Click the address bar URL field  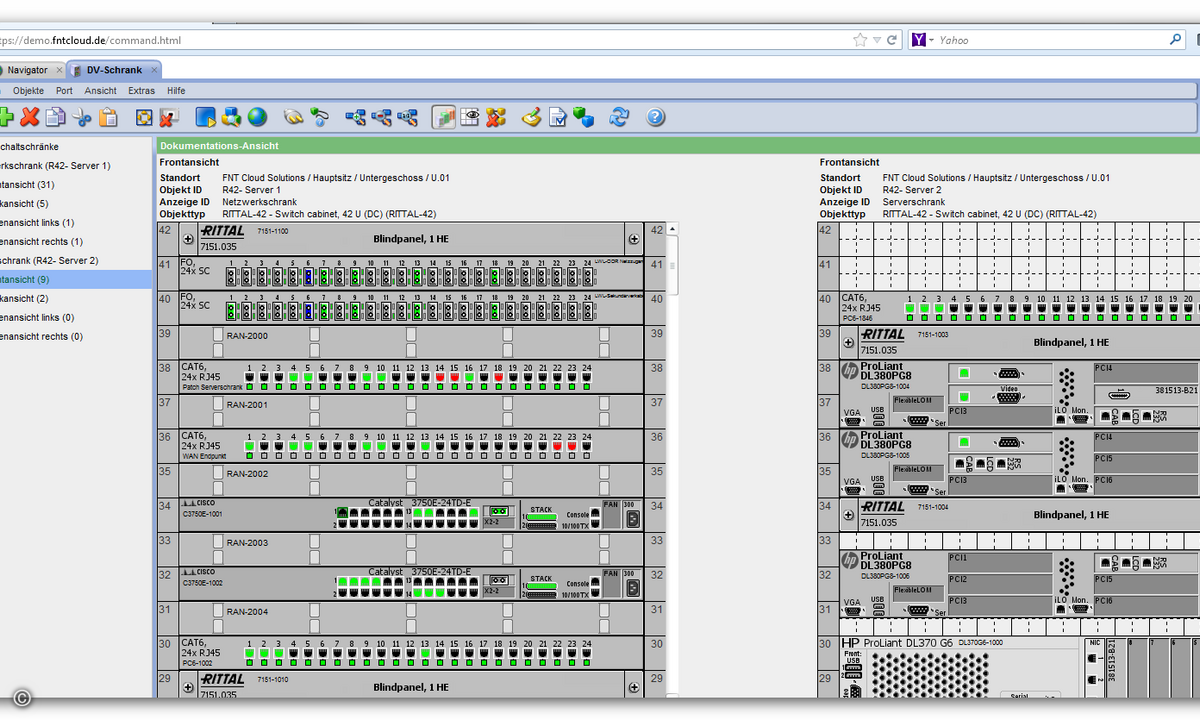click(425, 40)
